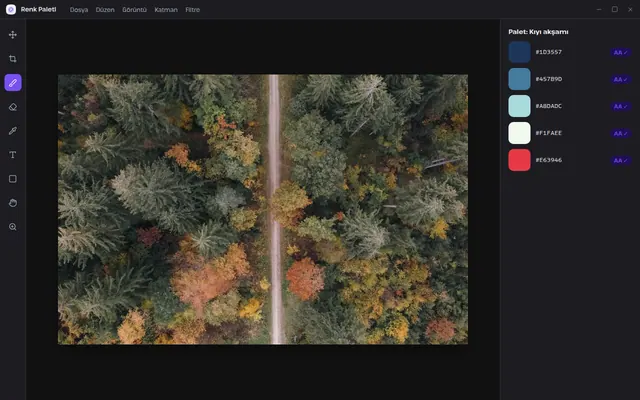Select the Move tool
The width and height of the screenshot is (640, 400).
click(13, 35)
